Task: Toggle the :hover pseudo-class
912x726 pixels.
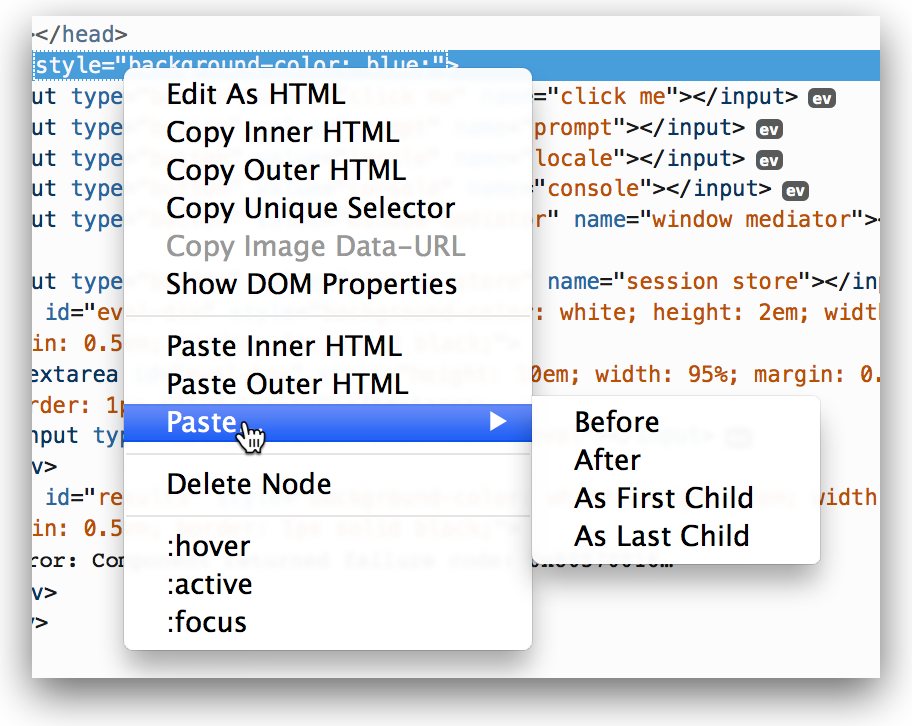Action: 209,546
